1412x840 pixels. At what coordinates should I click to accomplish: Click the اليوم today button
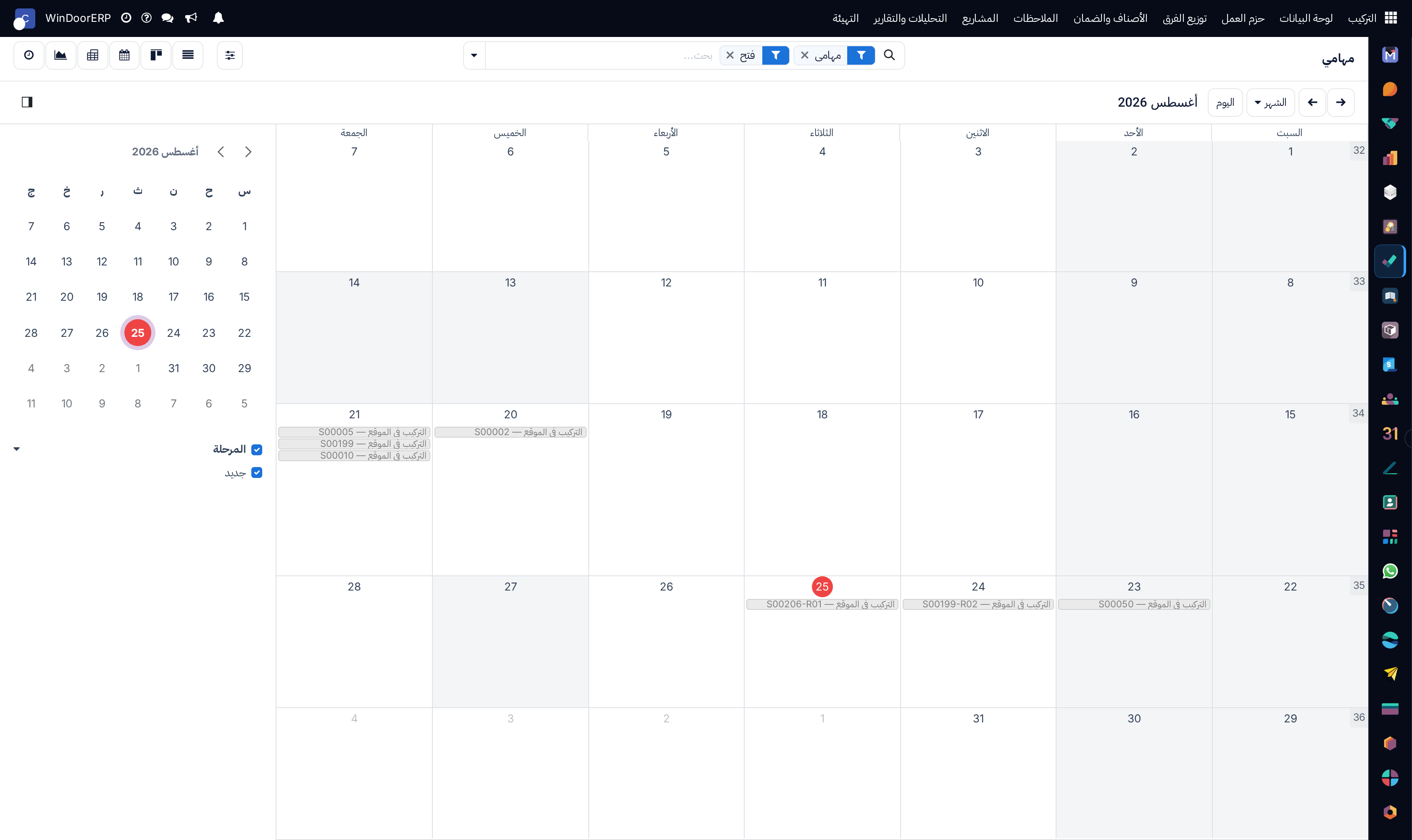point(1225,102)
